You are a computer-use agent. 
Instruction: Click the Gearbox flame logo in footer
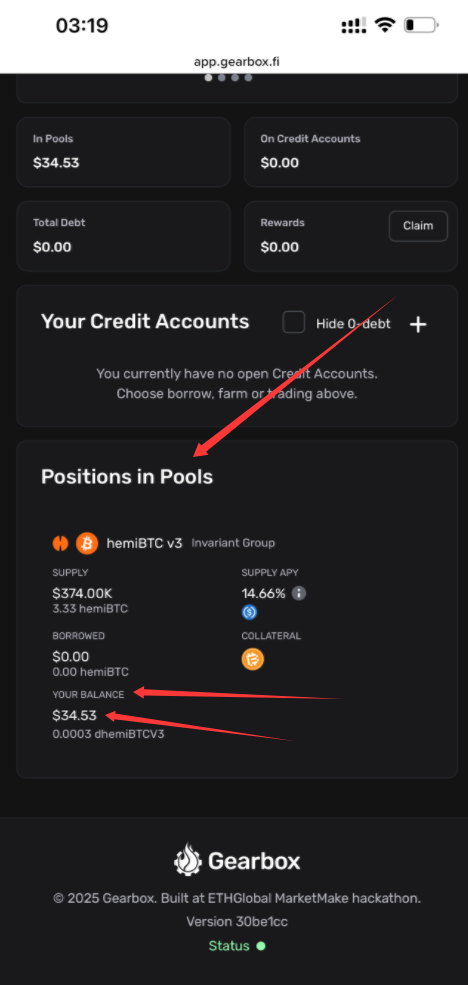pos(188,861)
